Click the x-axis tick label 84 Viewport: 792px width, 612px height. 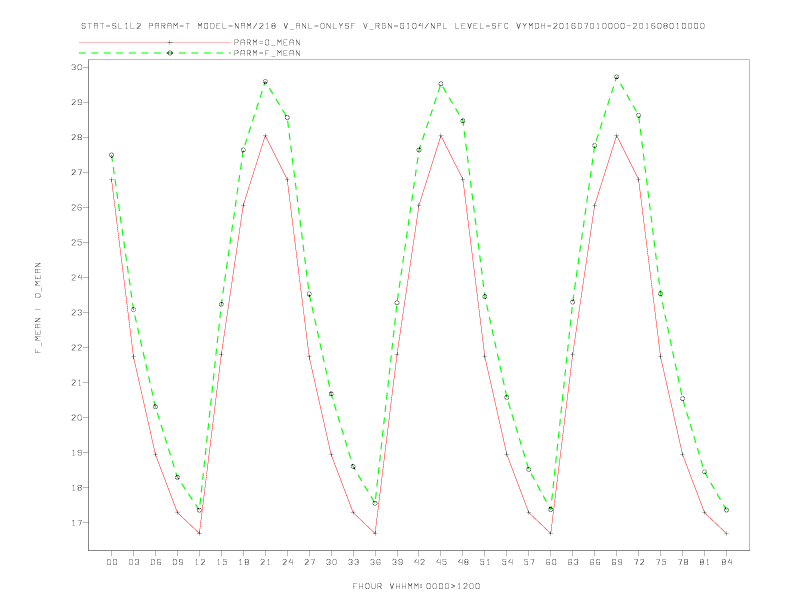pos(726,562)
